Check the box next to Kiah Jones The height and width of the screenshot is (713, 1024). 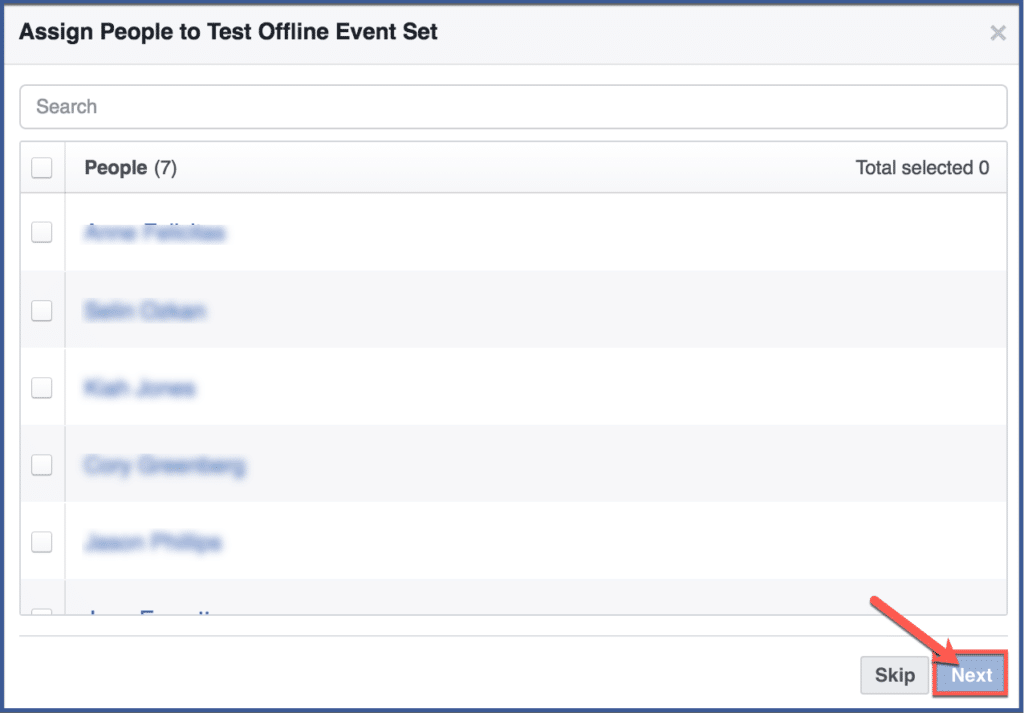pyautogui.click(x=41, y=388)
